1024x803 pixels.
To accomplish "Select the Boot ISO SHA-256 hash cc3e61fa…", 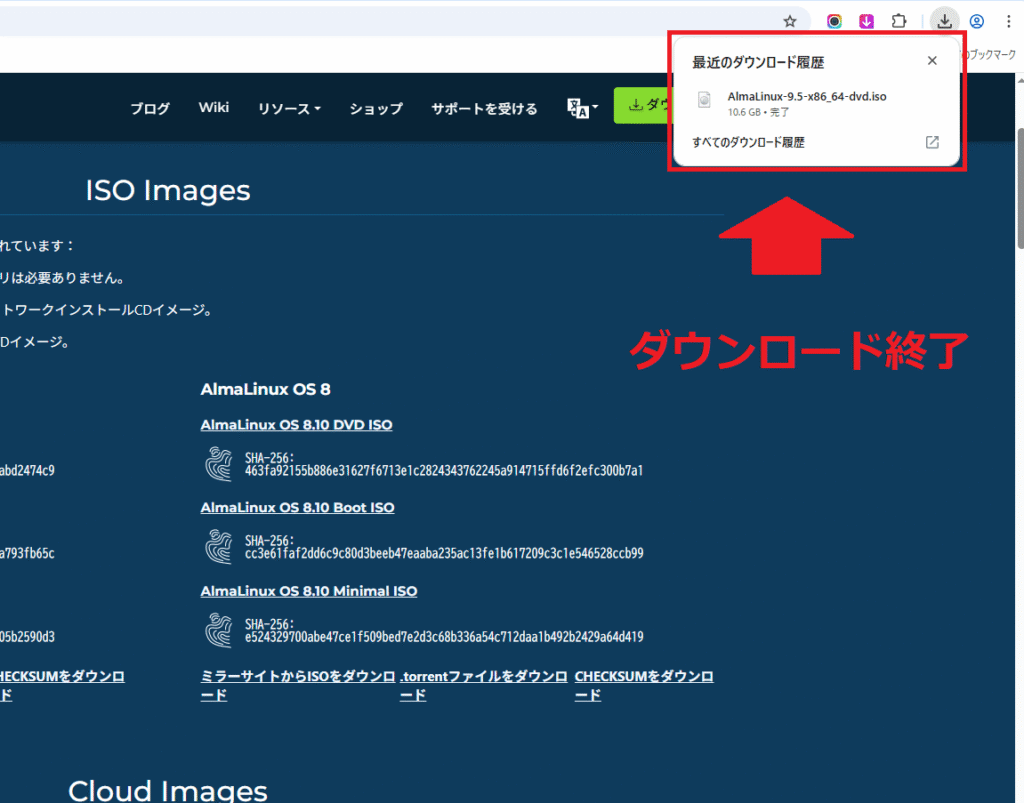I will pos(444,554).
